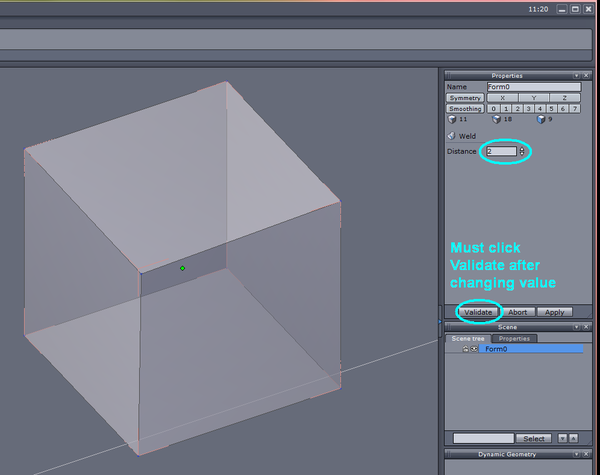The width and height of the screenshot is (600, 475).
Task: Set smoothing level to 7
Action: (575, 109)
